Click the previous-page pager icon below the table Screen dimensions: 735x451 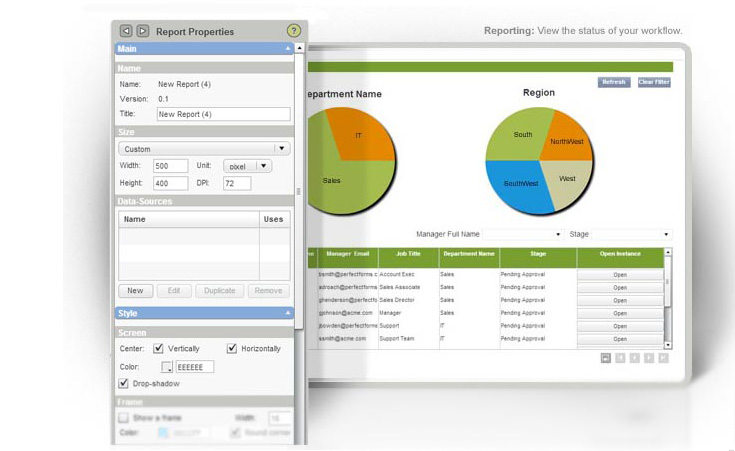(634, 358)
